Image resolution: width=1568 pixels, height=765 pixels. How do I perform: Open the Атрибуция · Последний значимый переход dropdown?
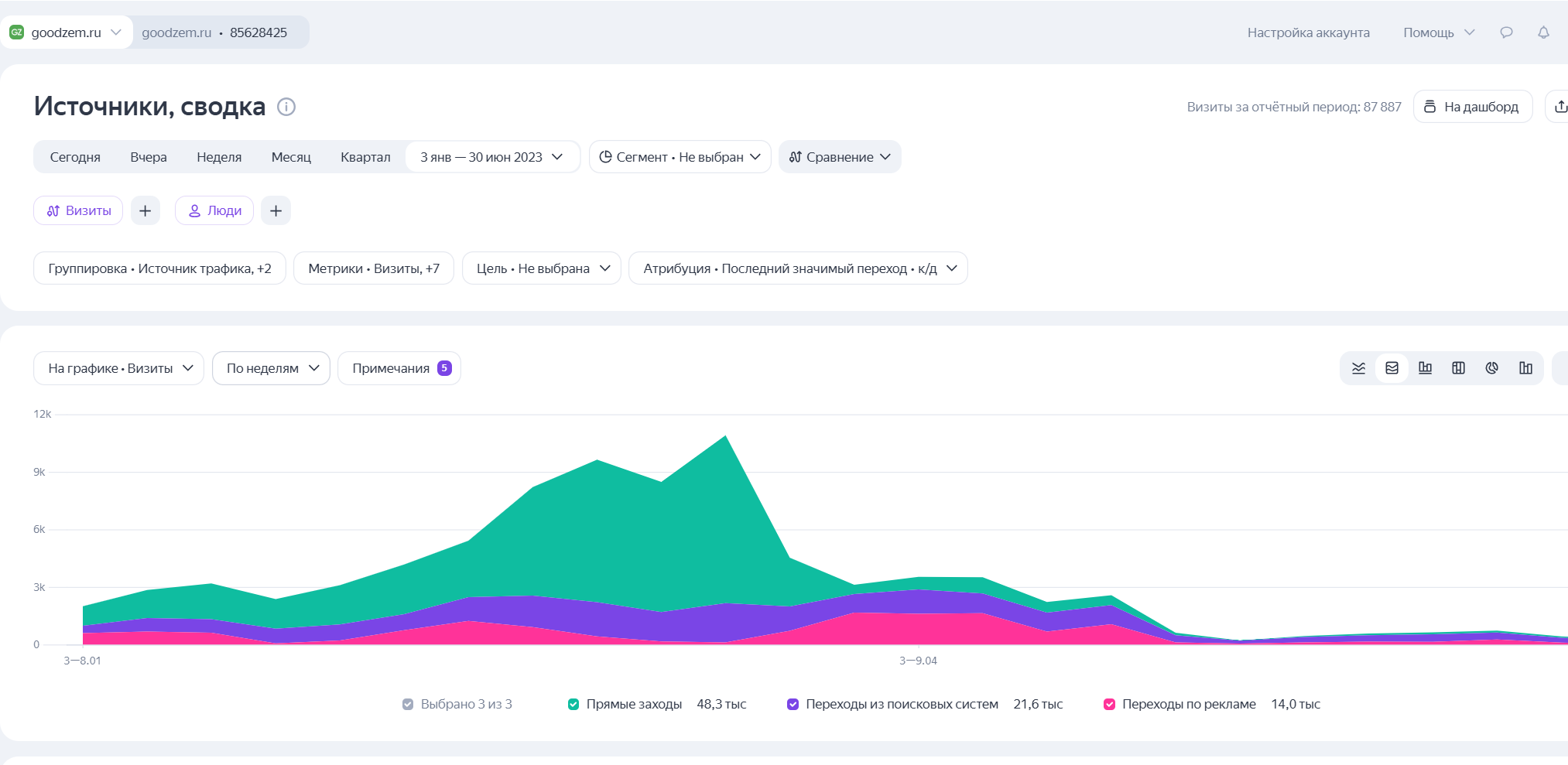(x=798, y=268)
